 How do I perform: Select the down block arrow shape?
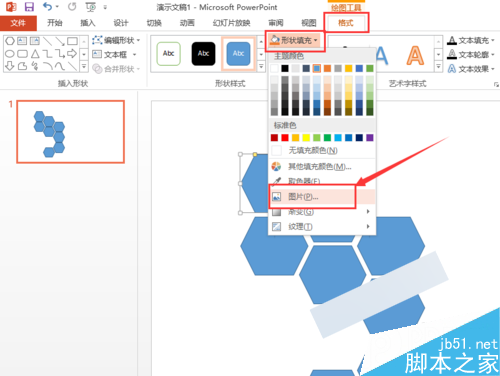click(10, 66)
